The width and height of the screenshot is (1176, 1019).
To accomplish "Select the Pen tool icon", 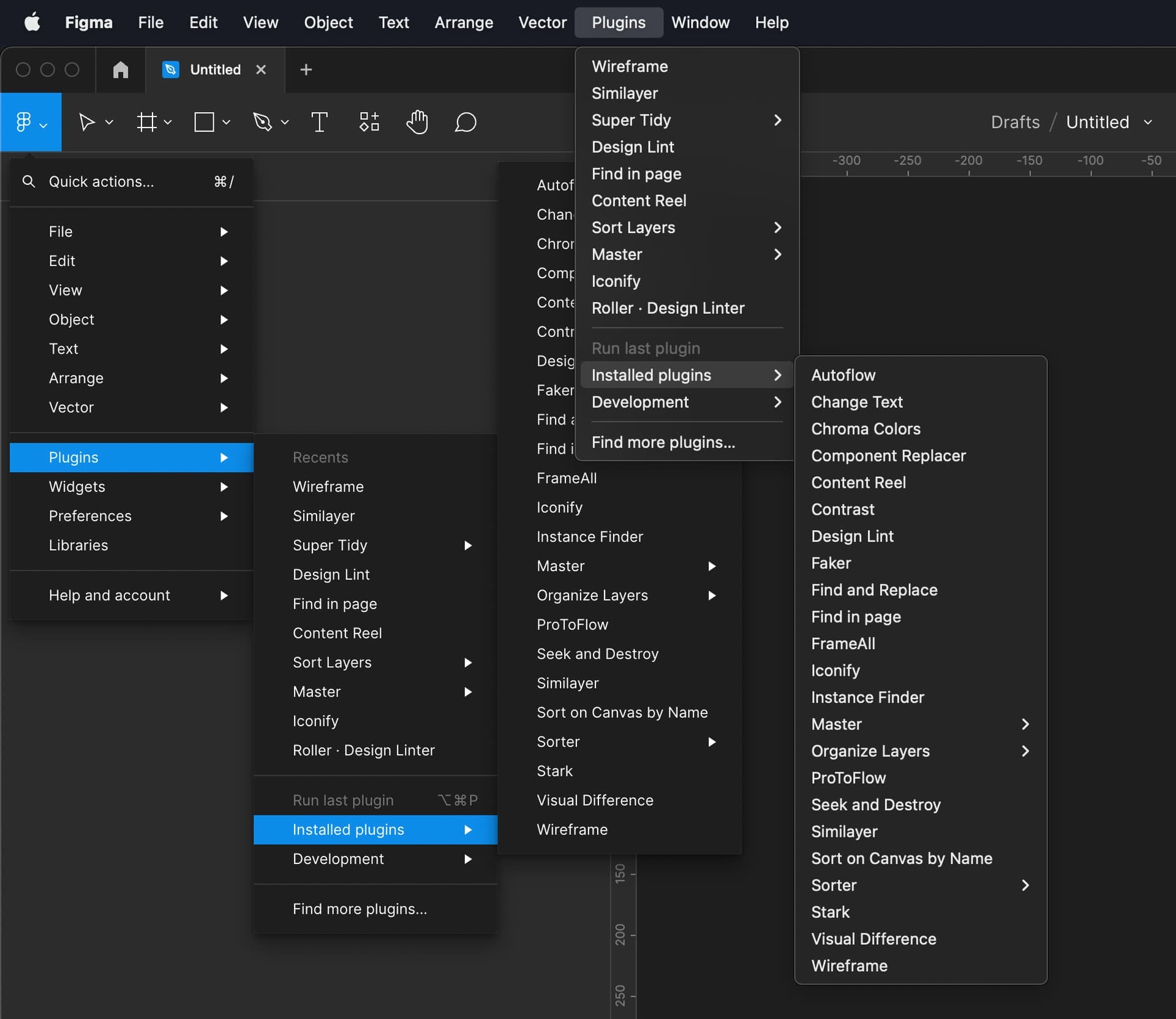I will pos(262,122).
